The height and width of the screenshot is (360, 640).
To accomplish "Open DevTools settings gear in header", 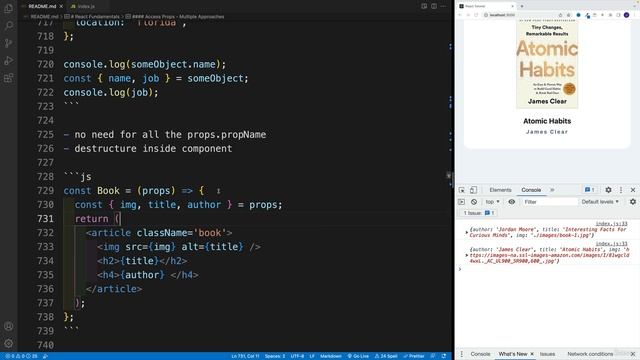I will coord(608,190).
